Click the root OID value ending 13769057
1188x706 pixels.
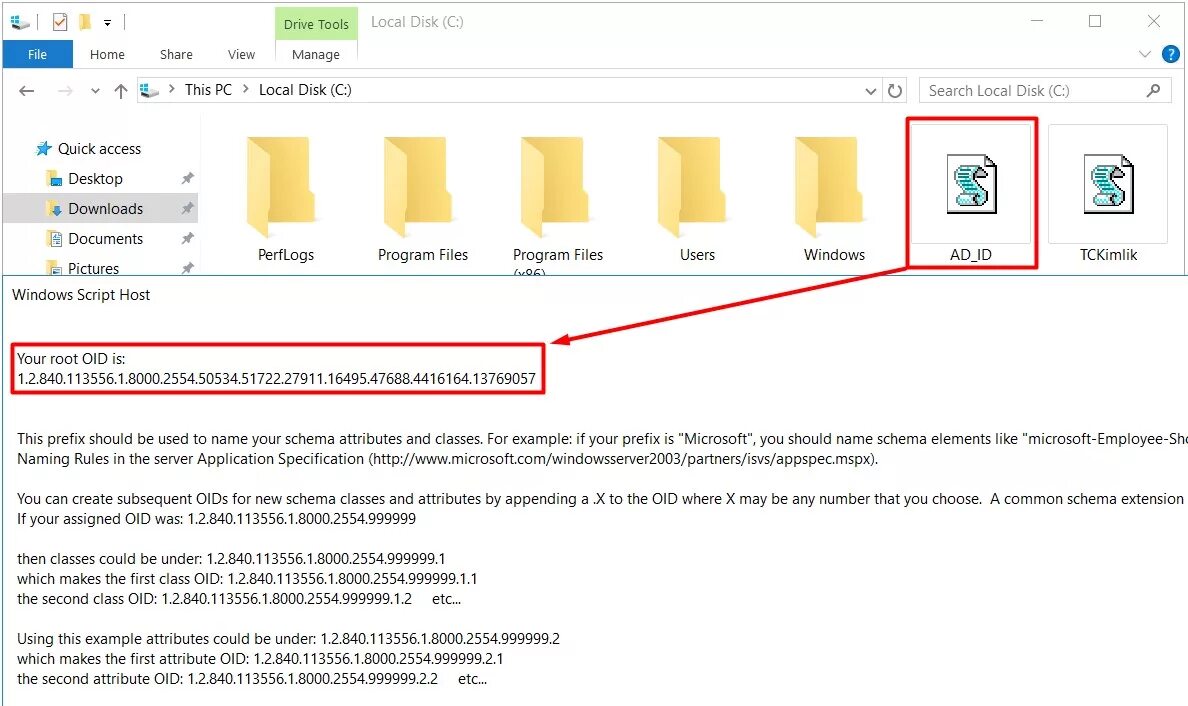[277, 379]
